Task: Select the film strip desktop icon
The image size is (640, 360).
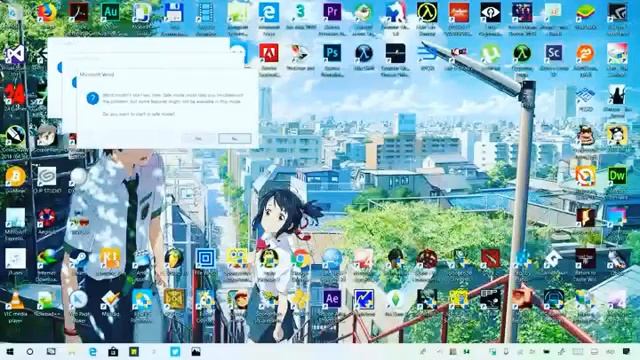Action: [x=205, y=12]
